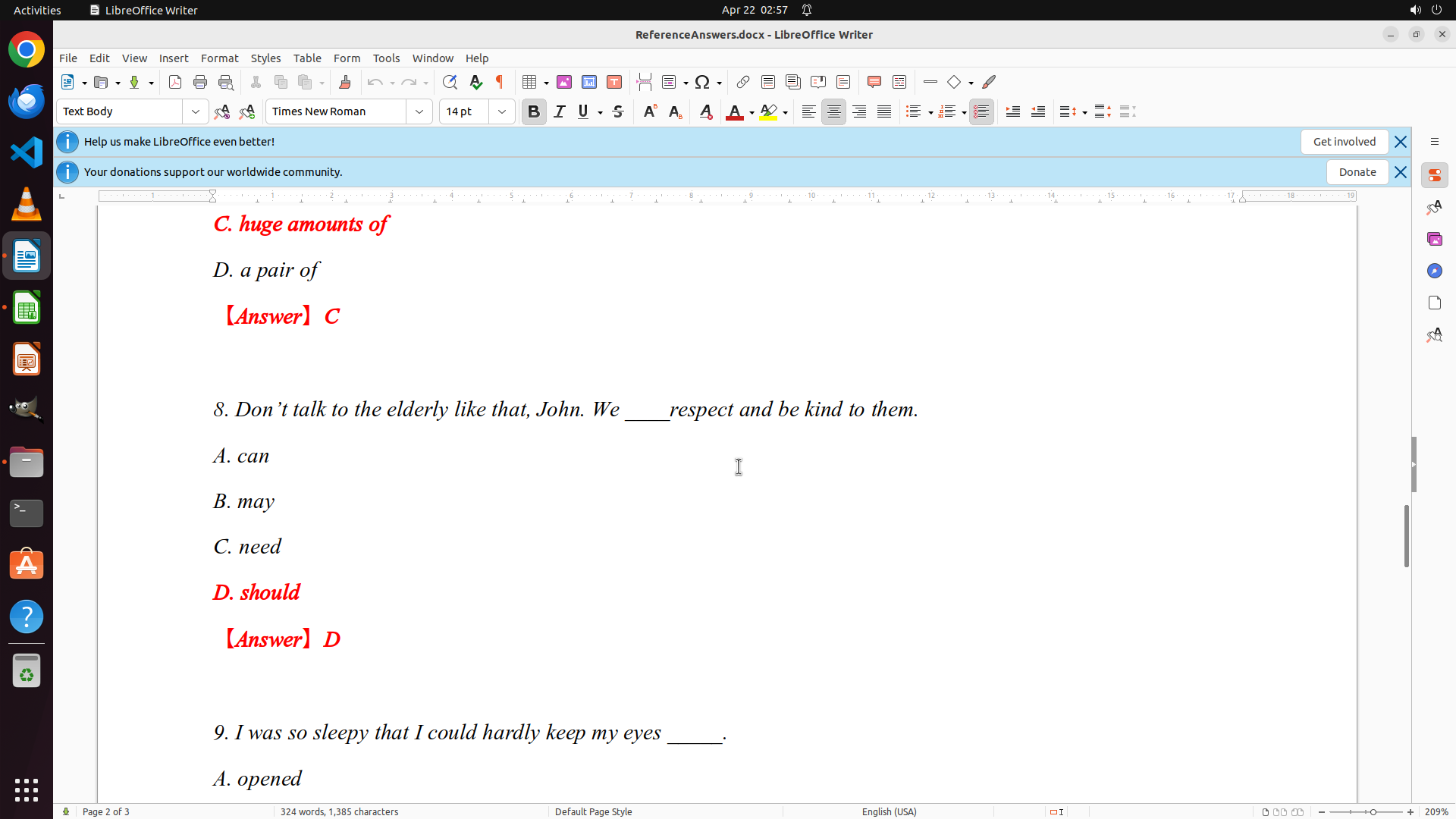Click the Donate button
The image size is (1456, 819).
tap(1357, 172)
